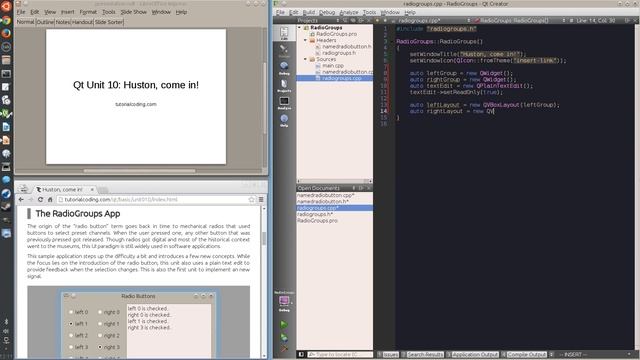Split the Open Documents pane
640x360 pixels.
click(x=361, y=188)
